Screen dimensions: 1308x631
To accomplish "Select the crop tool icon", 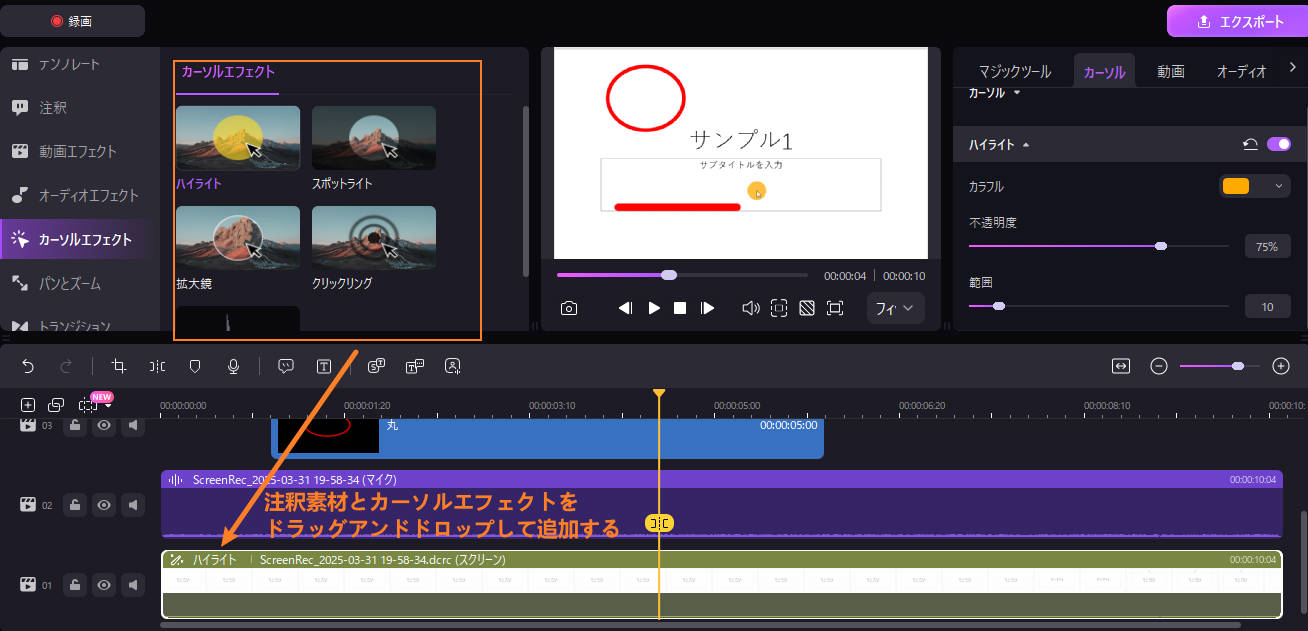I will pos(119,366).
